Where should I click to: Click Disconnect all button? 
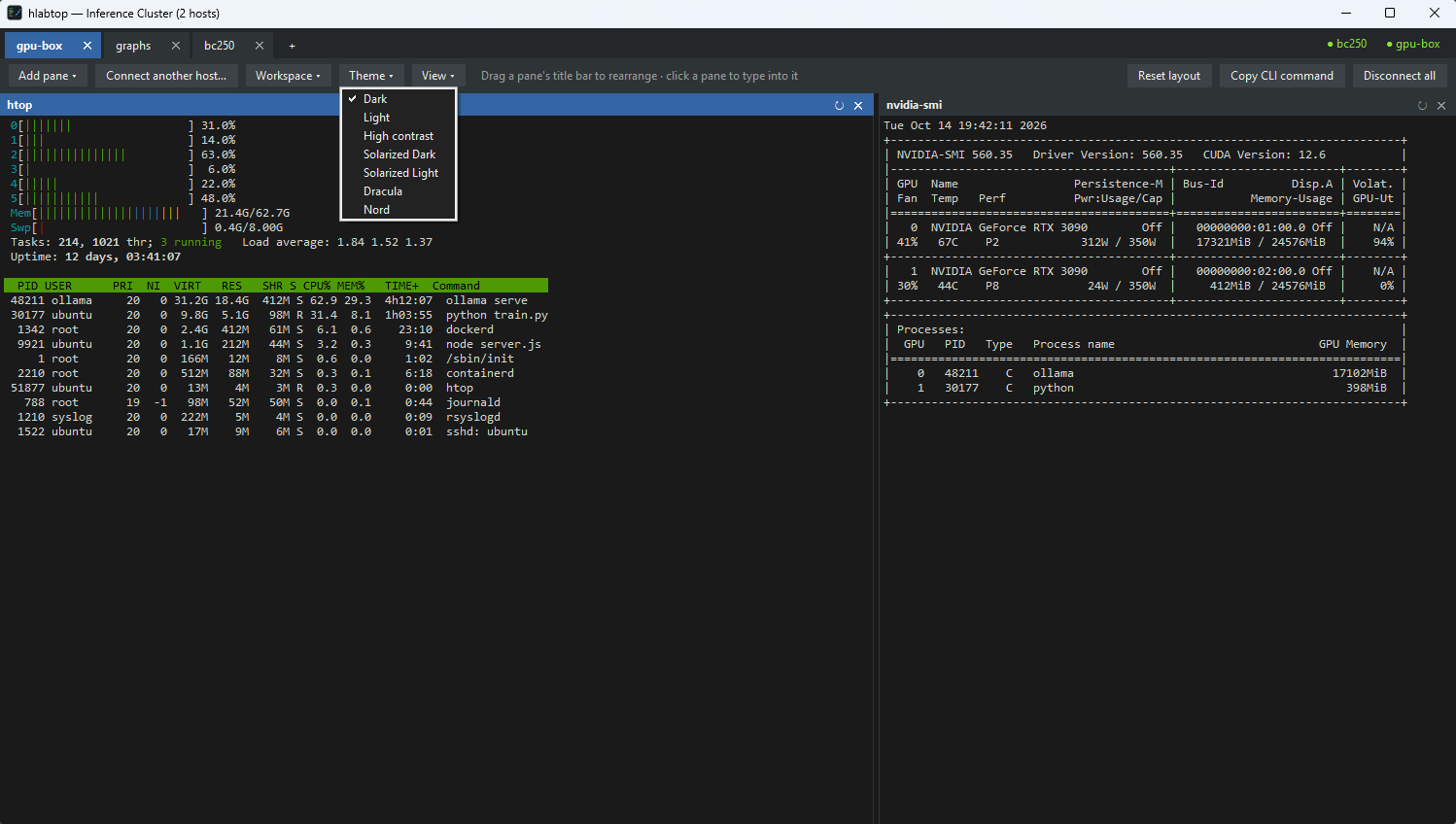[1400, 76]
